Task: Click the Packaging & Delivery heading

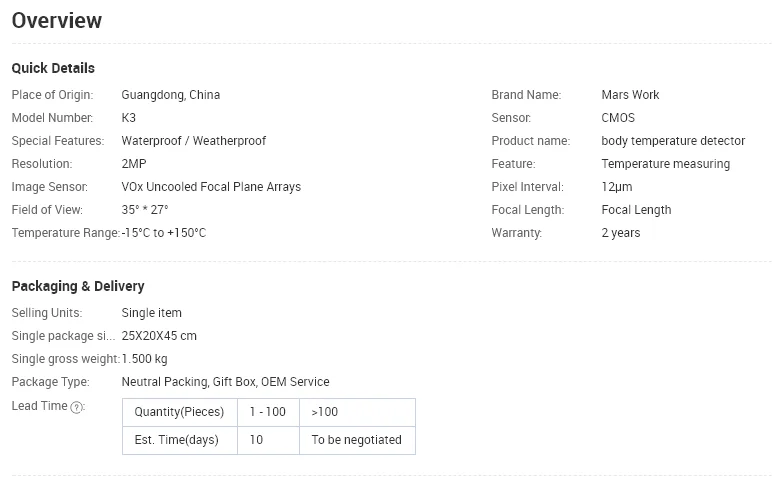Action: click(78, 286)
